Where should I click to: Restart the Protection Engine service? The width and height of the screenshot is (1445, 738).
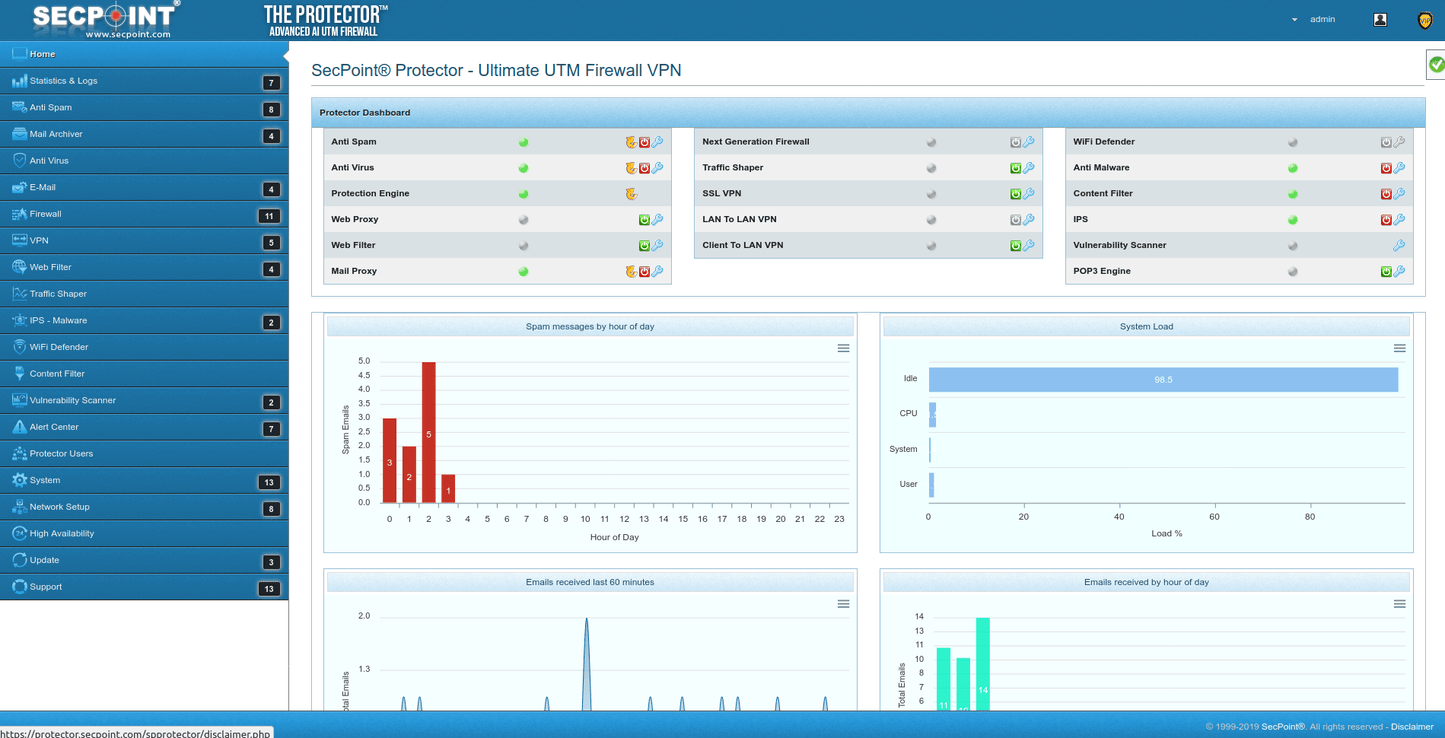tap(631, 193)
